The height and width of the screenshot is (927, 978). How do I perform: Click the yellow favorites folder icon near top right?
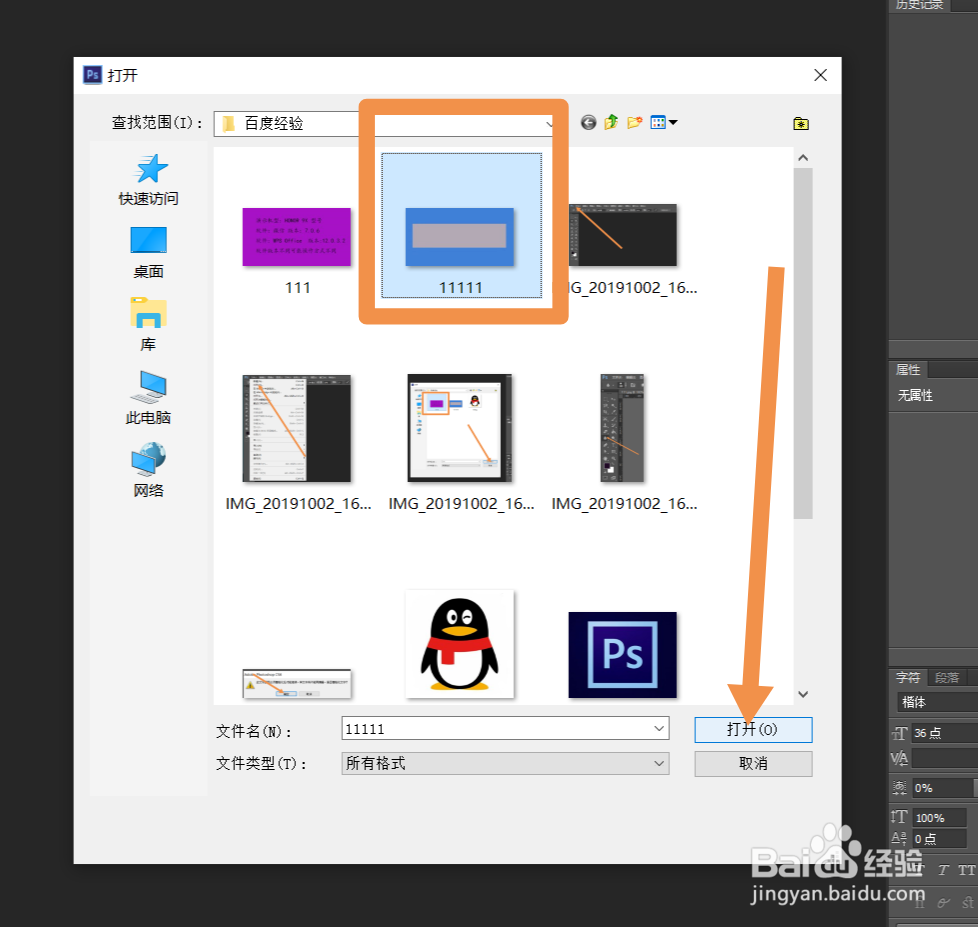coord(800,122)
